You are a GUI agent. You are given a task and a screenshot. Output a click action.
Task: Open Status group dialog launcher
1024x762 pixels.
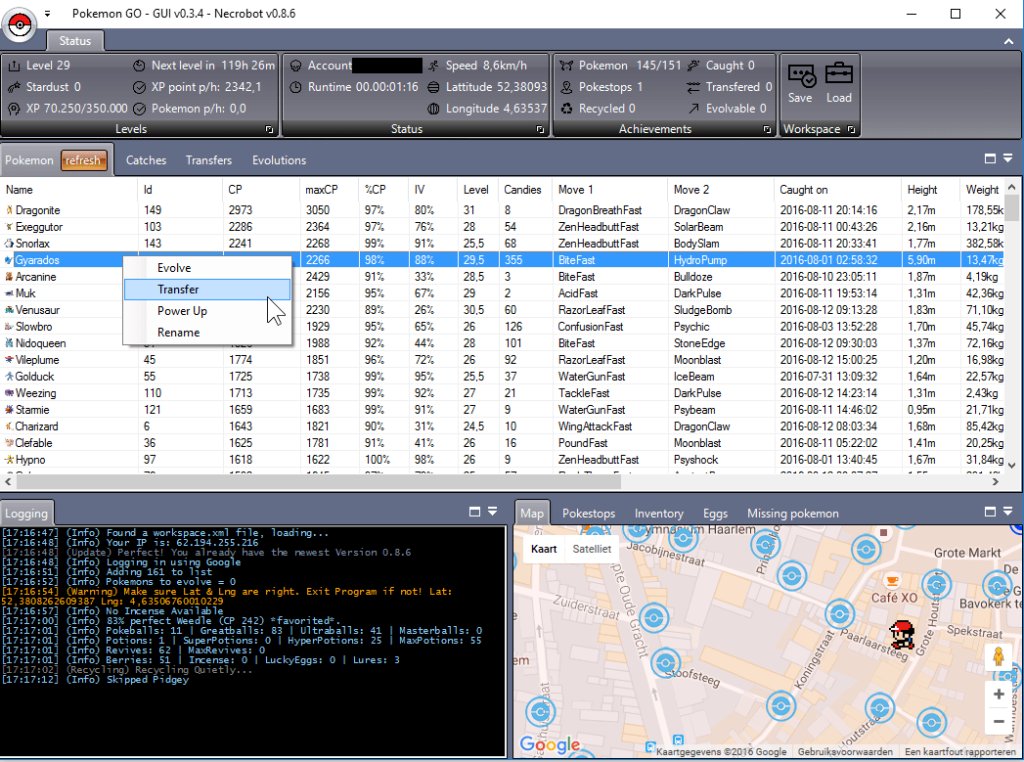[x=540, y=129]
